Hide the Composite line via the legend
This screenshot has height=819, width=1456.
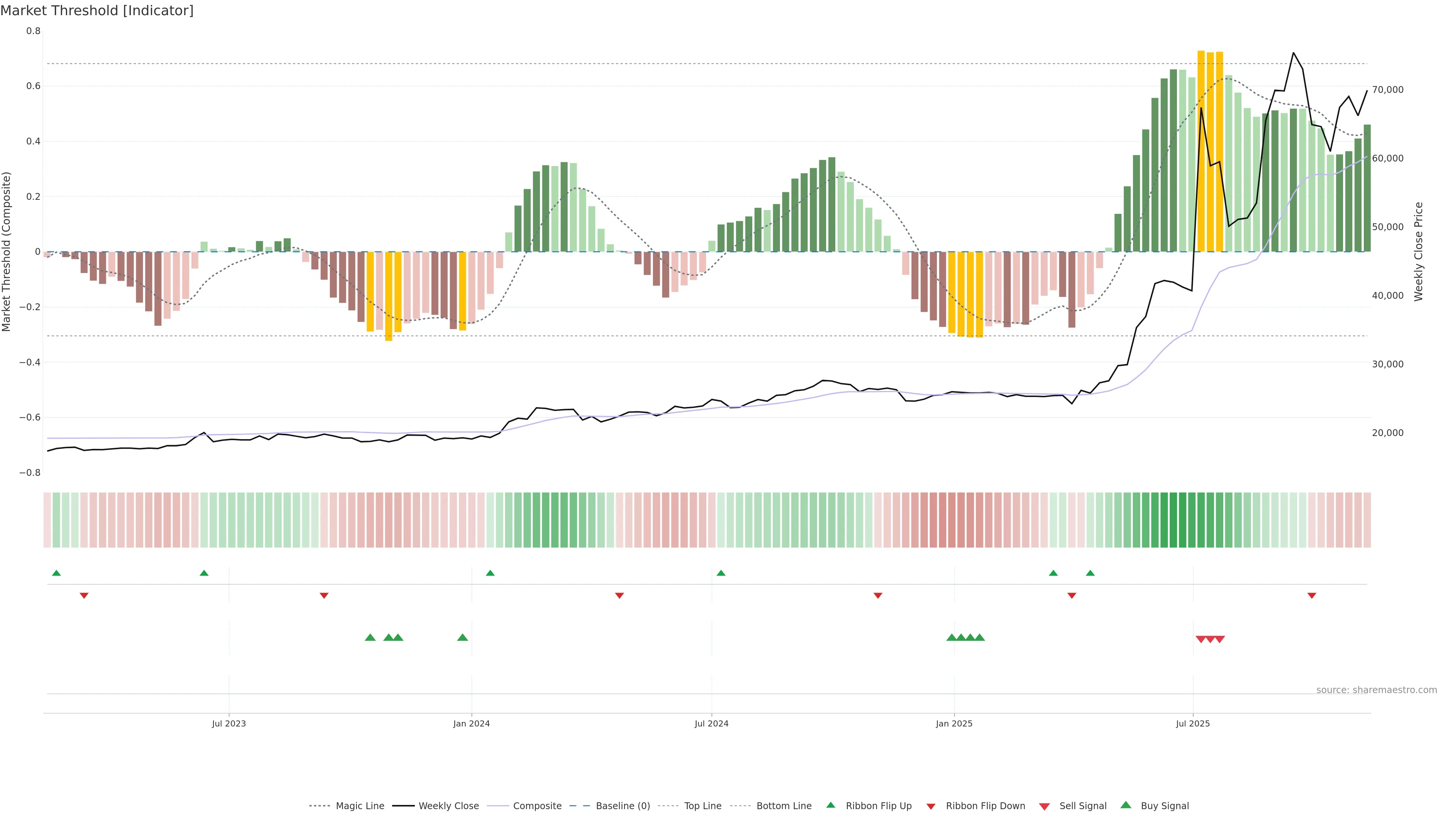[x=537, y=806]
